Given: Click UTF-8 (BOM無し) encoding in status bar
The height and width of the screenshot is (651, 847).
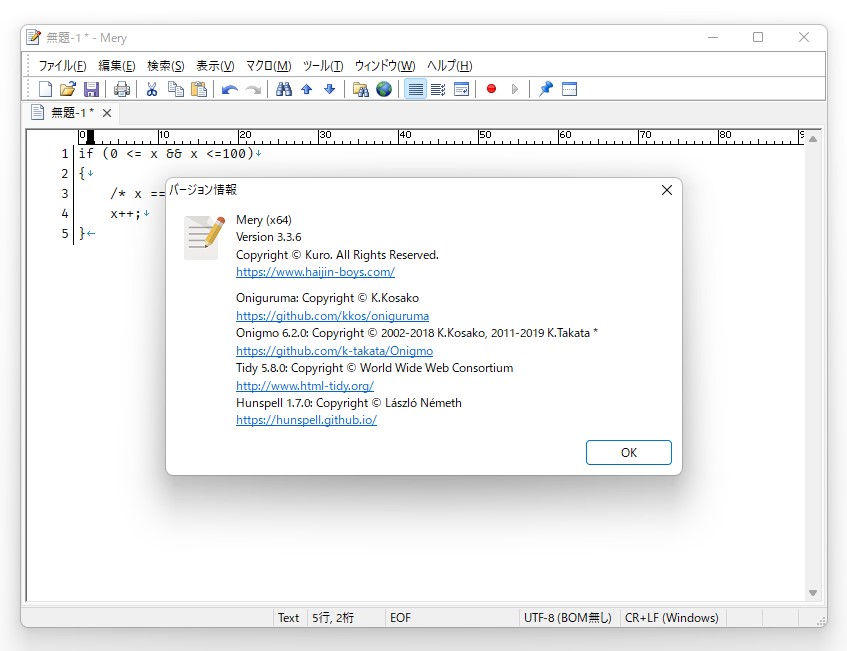Looking at the screenshot, I should coord(568,618).
